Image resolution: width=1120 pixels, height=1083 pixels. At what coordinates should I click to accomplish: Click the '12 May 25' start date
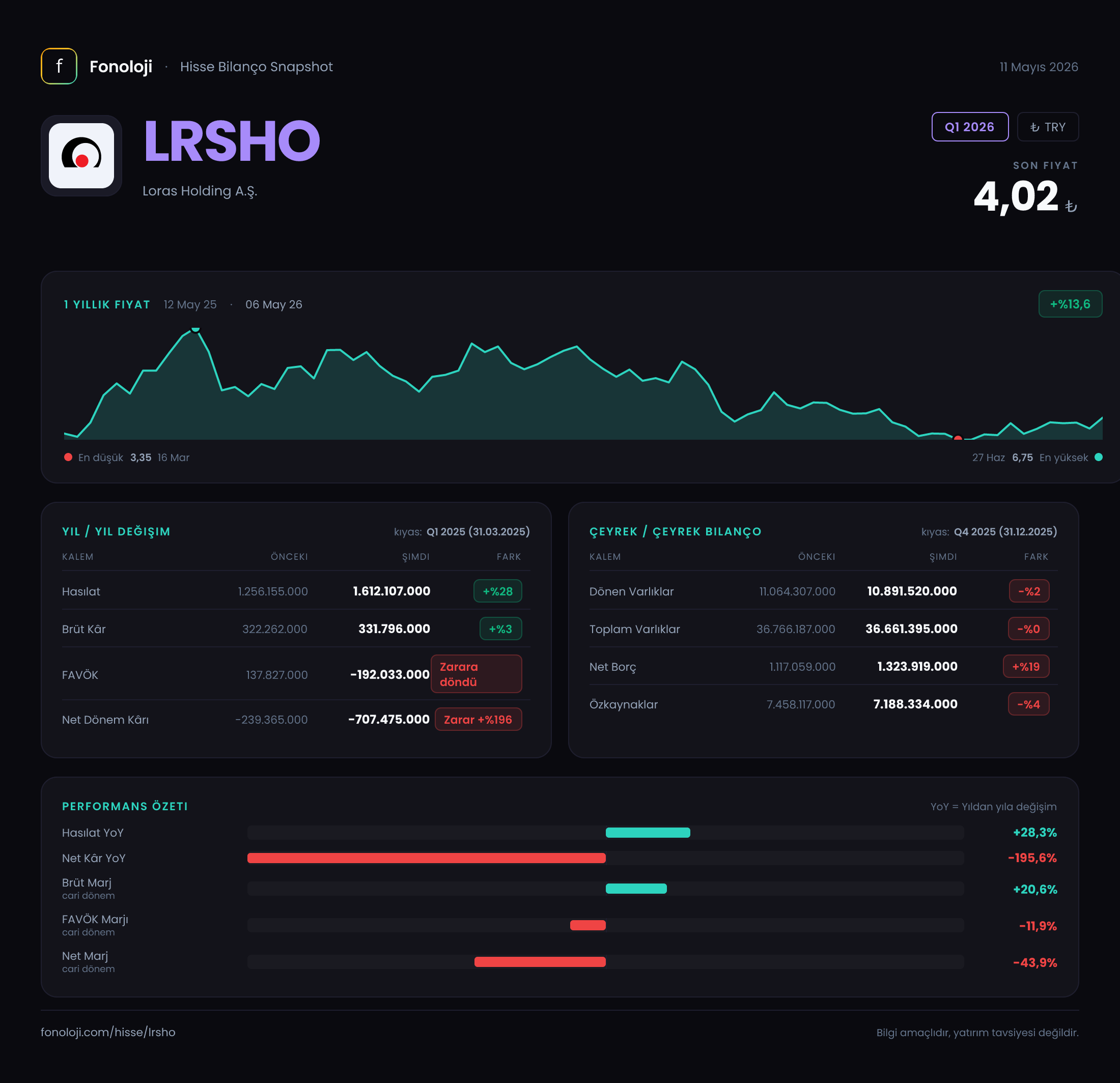190,304
